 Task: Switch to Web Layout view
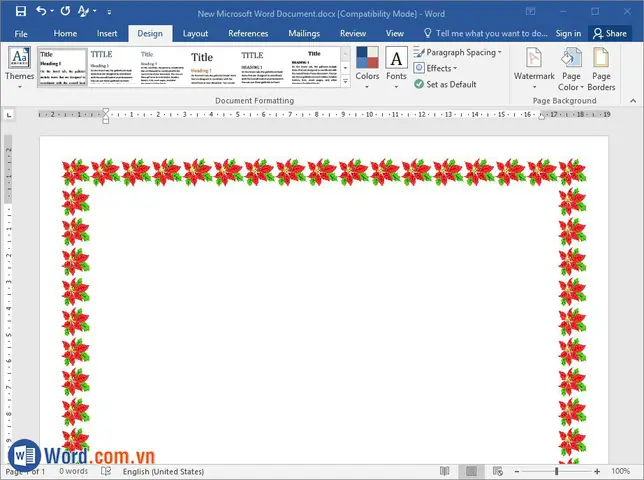click(x=497, y=471)
